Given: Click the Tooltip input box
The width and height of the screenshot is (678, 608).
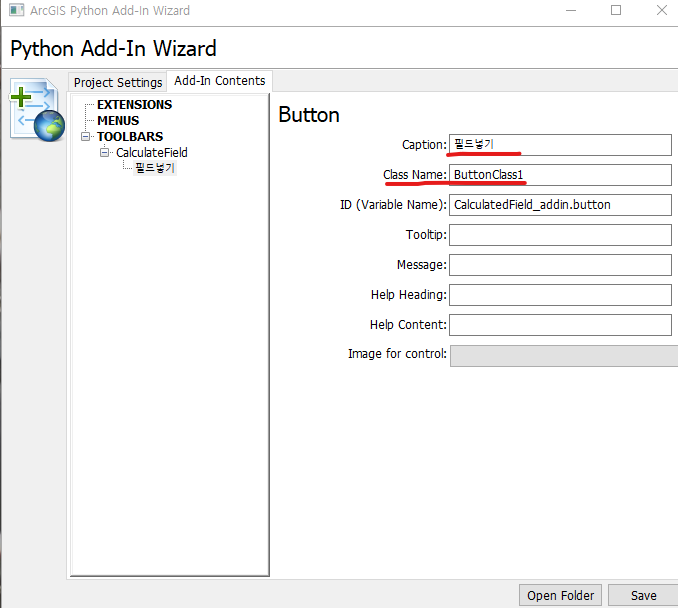Looking at the screenshot, I should [x=560, y=235].
